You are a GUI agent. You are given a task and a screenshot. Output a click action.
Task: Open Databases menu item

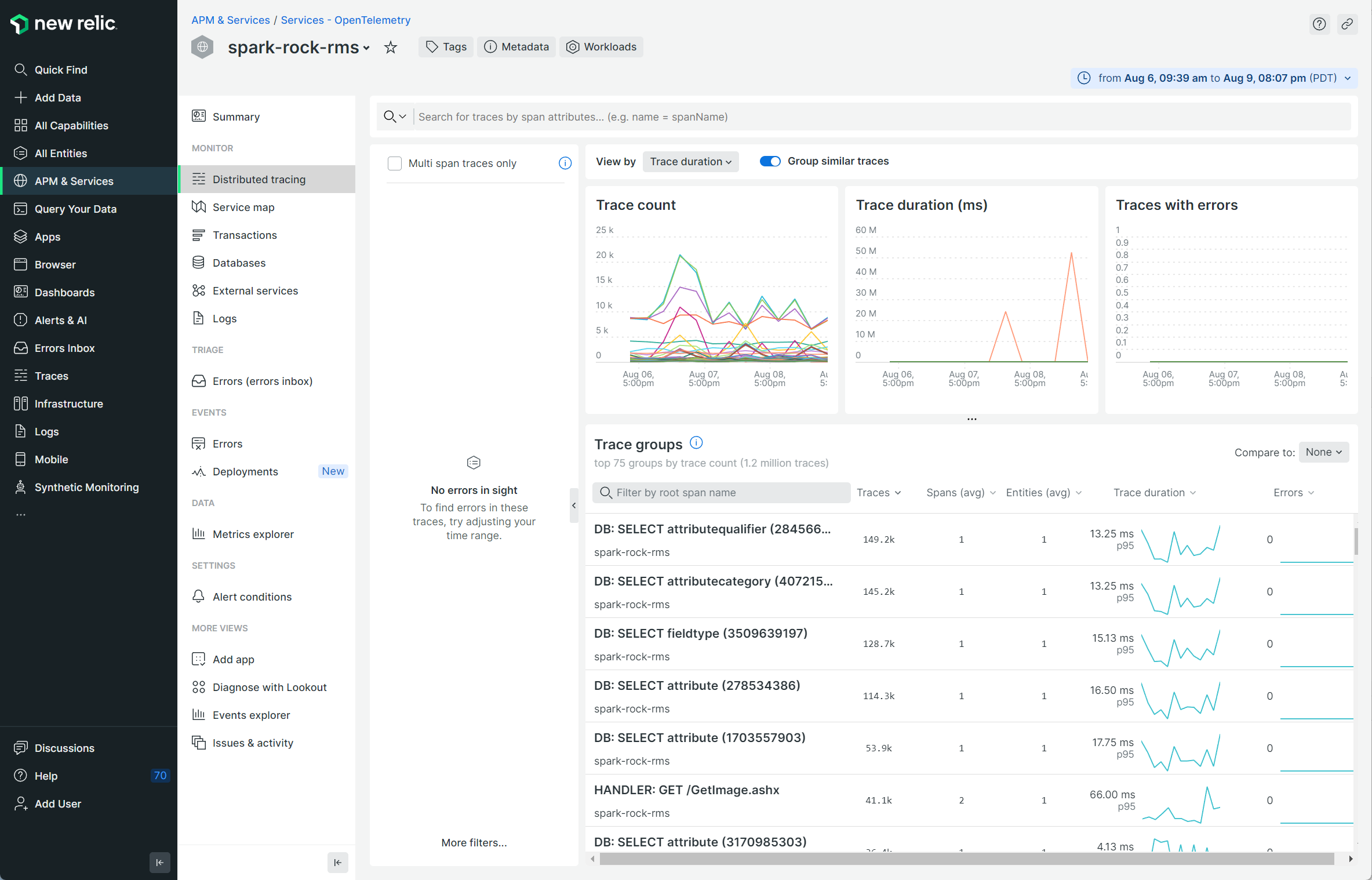coord(267,263)
